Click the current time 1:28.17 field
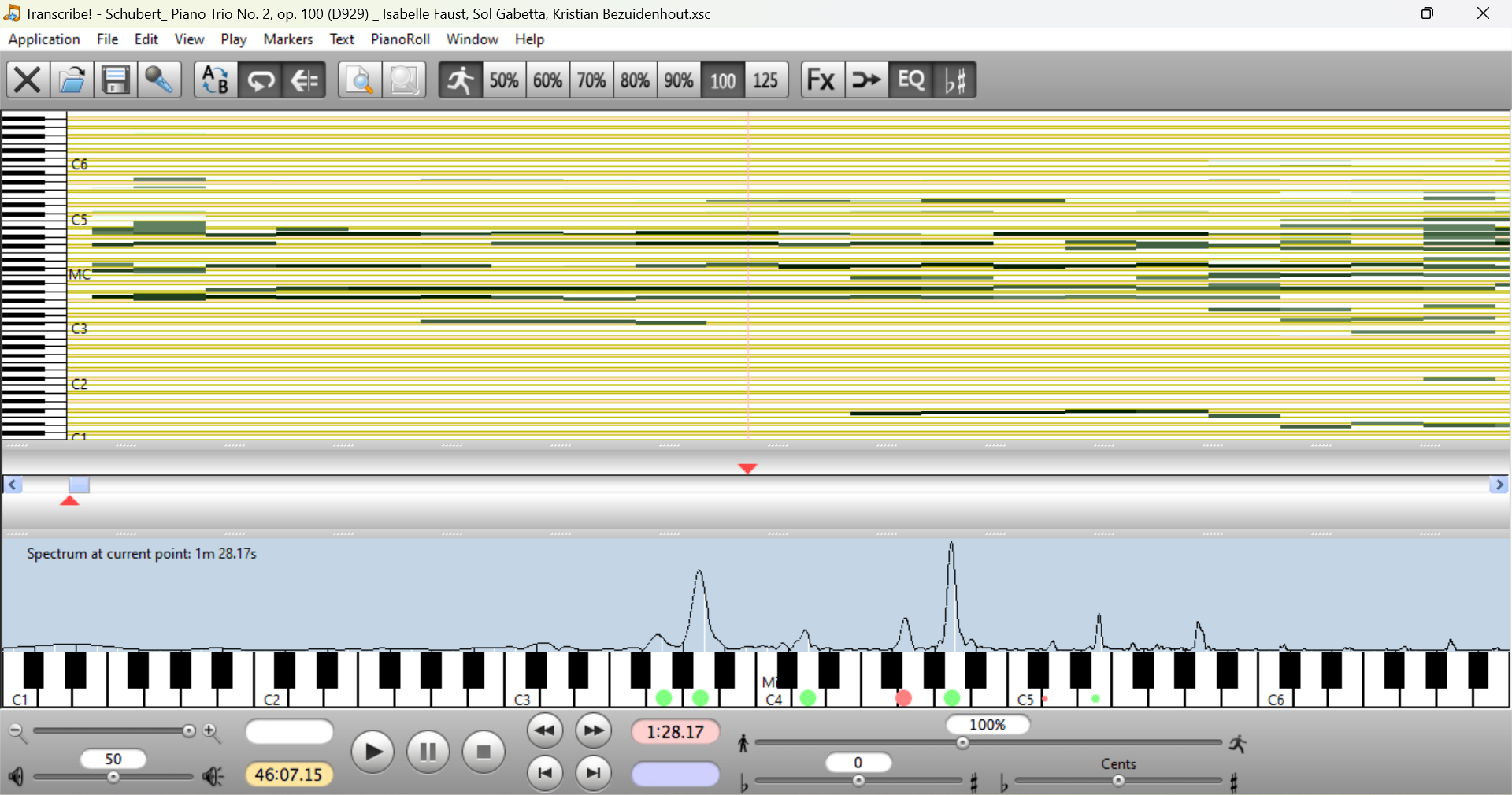Image resolution: width=1512 pixels, height=795 pixels. 675,732
